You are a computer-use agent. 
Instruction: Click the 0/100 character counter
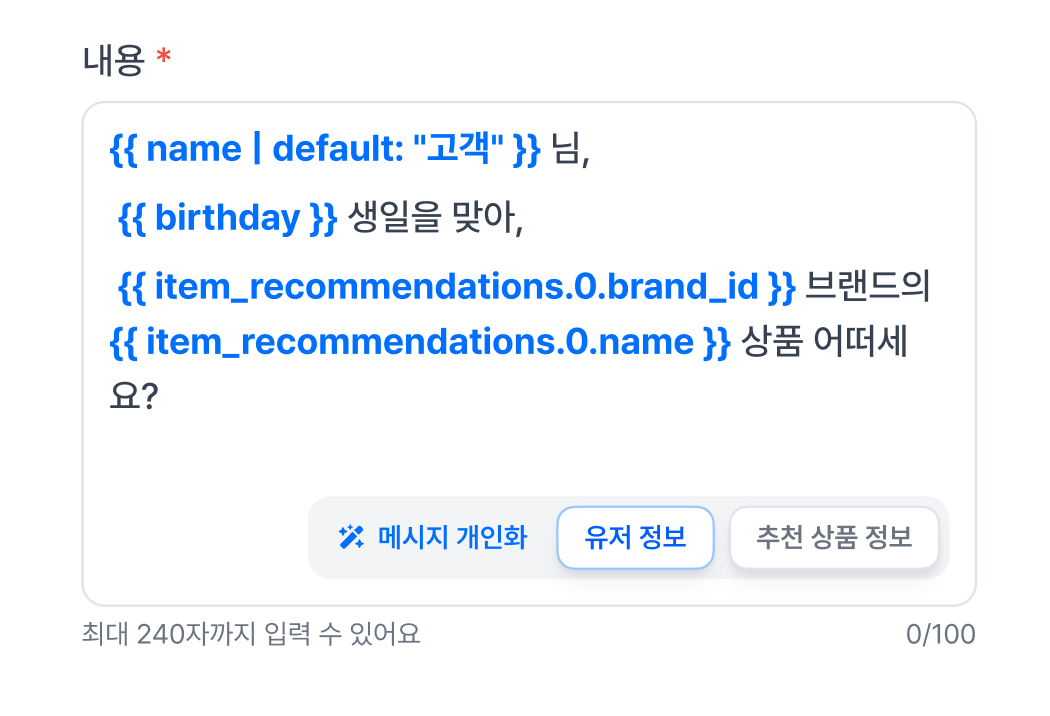tap(940, 634)
